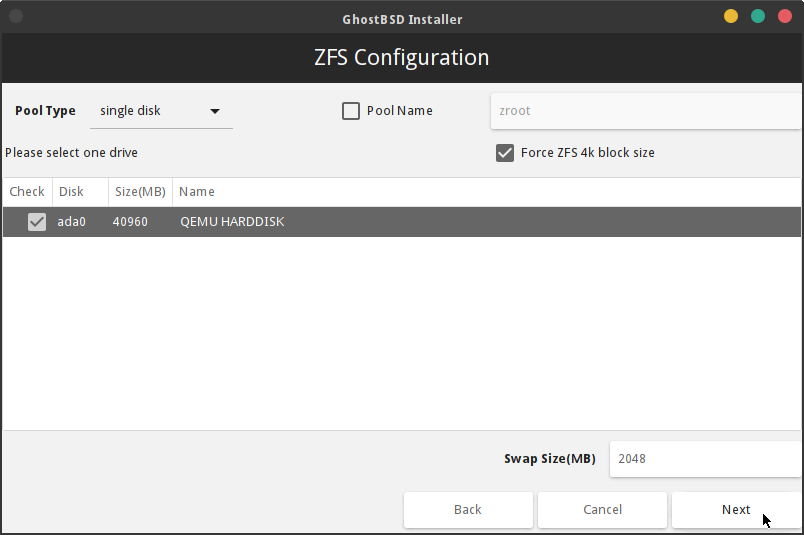Sort by the Size(MB) column header

(140, 192)
